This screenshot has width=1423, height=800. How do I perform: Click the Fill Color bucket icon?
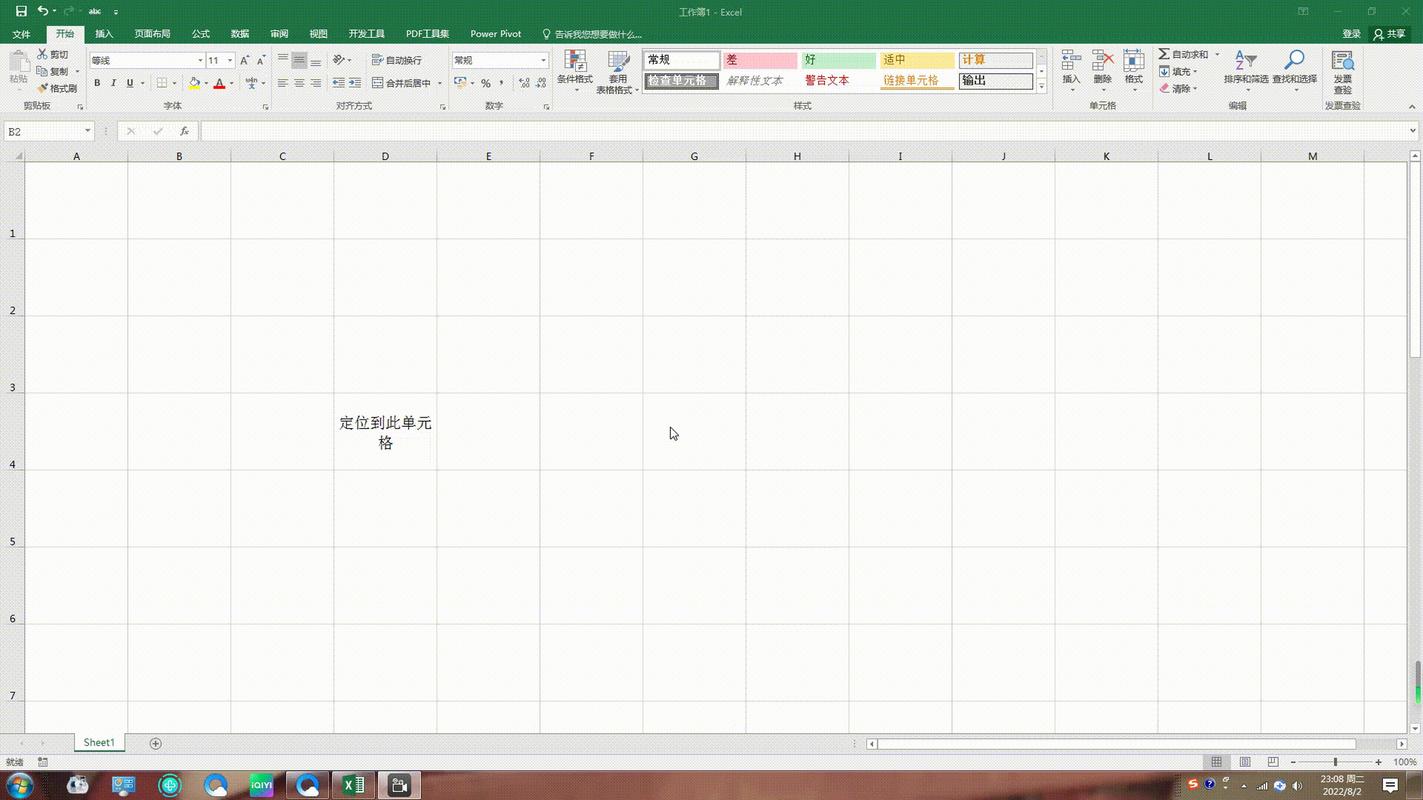[x=197, y=84]
